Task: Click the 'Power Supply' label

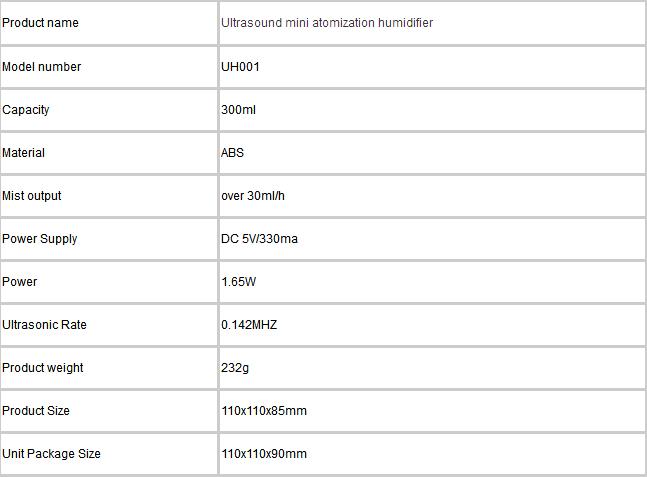Action: pos(40,239)
